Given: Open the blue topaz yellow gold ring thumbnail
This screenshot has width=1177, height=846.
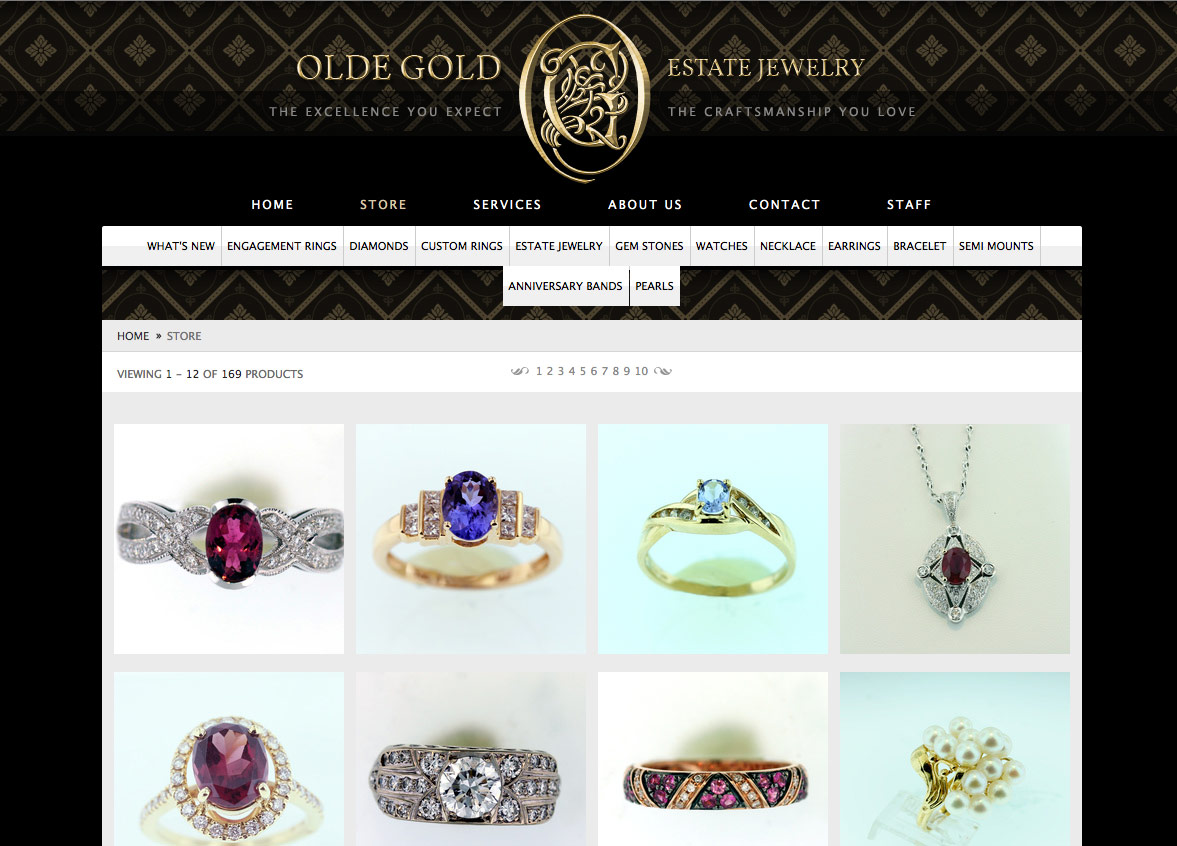Looking at the screenshot, I should point(713,538).
